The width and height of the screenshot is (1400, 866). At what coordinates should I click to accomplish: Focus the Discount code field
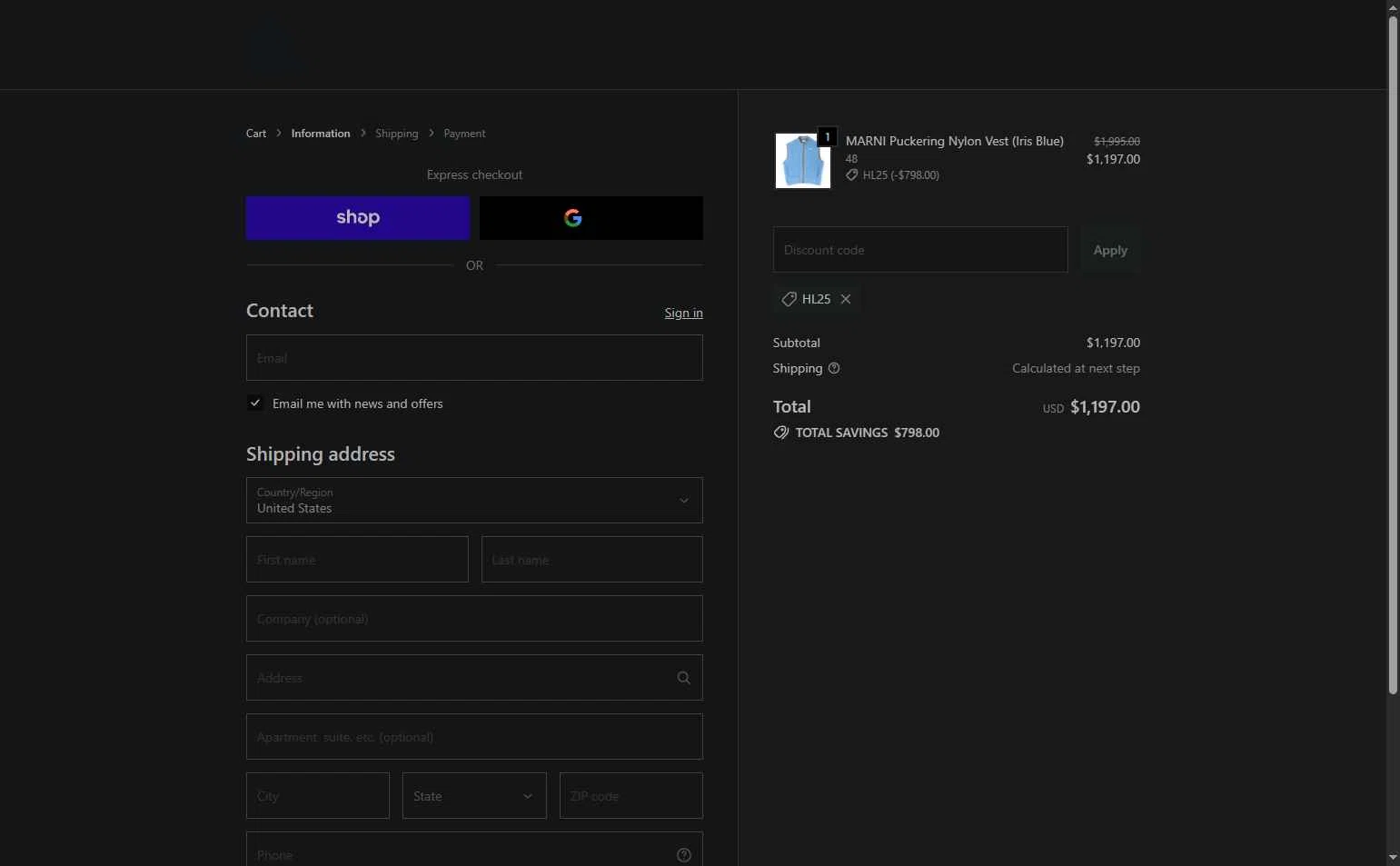[x=920, y=250]
